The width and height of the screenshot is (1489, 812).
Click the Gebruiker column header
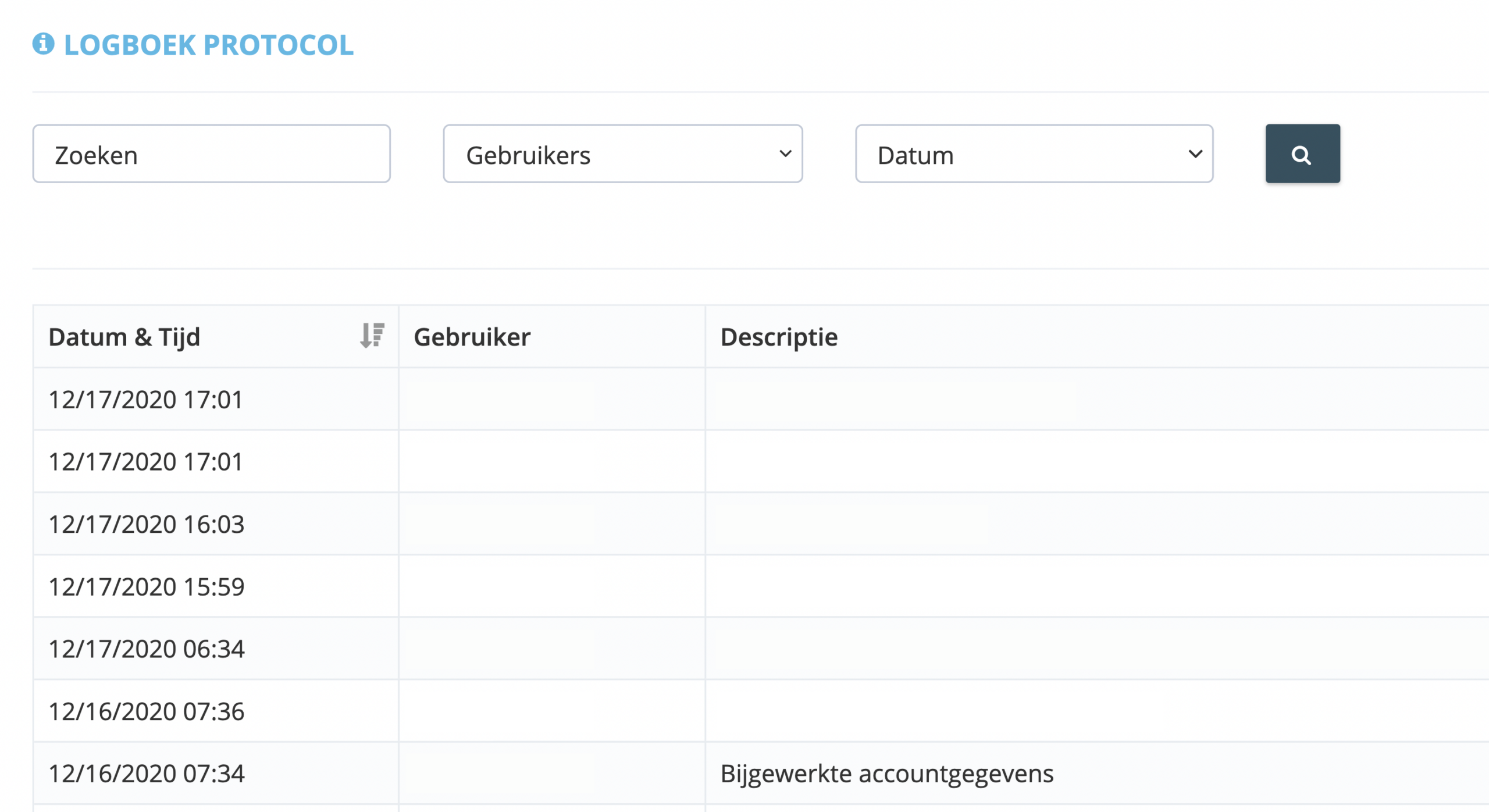click(x=552, y=337)
